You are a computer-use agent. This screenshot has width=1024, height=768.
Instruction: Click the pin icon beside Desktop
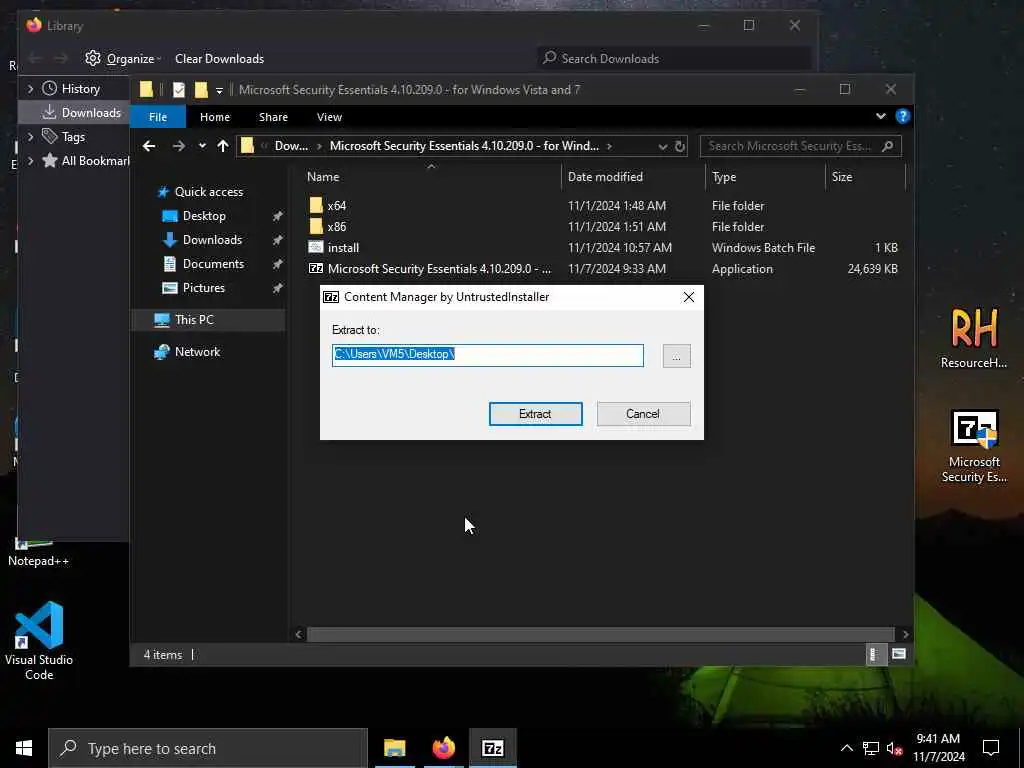[x=278, y=216]
